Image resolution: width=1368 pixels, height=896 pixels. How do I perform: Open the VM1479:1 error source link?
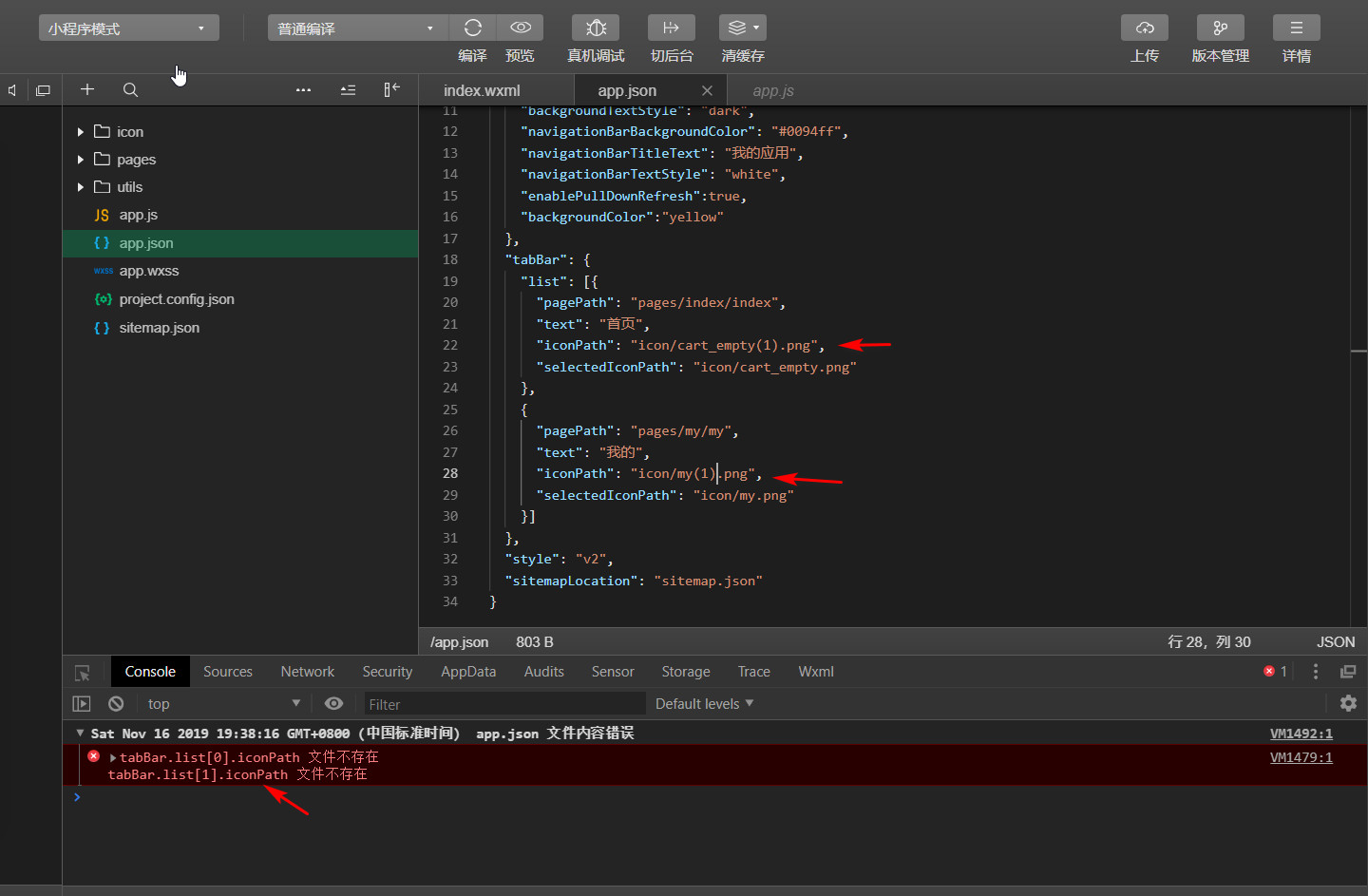click(1301, 757)
